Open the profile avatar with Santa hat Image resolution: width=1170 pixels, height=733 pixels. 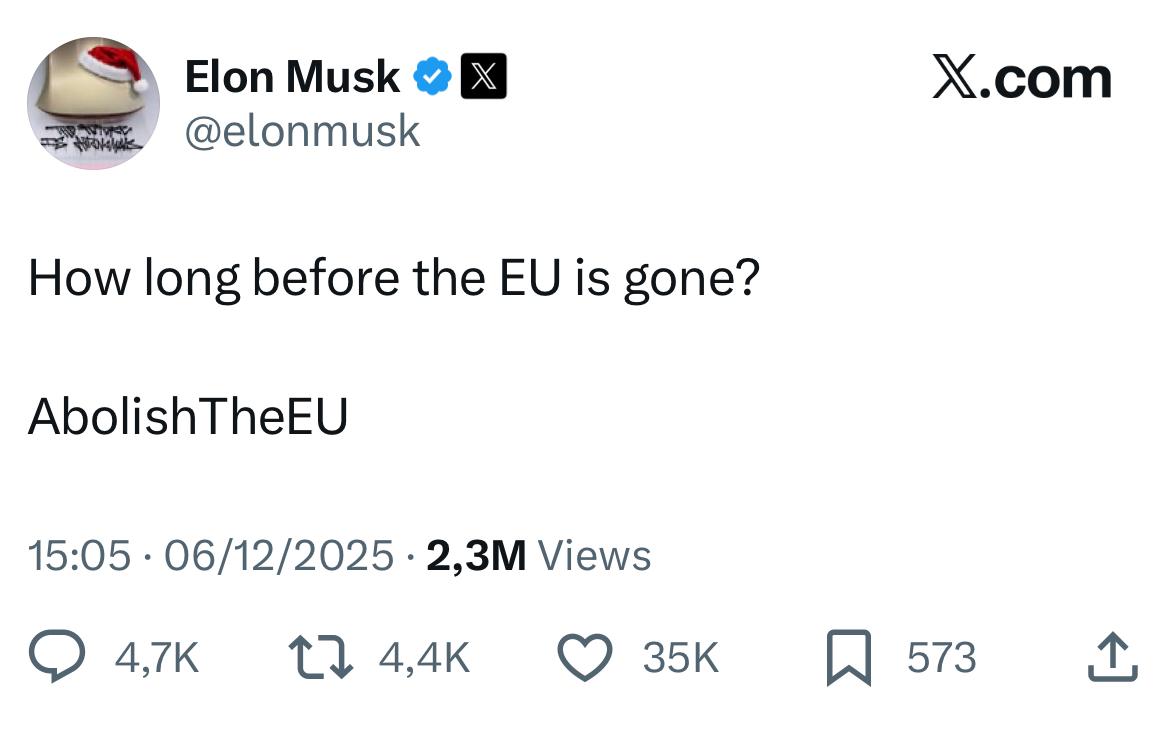[x=93, y=104]
